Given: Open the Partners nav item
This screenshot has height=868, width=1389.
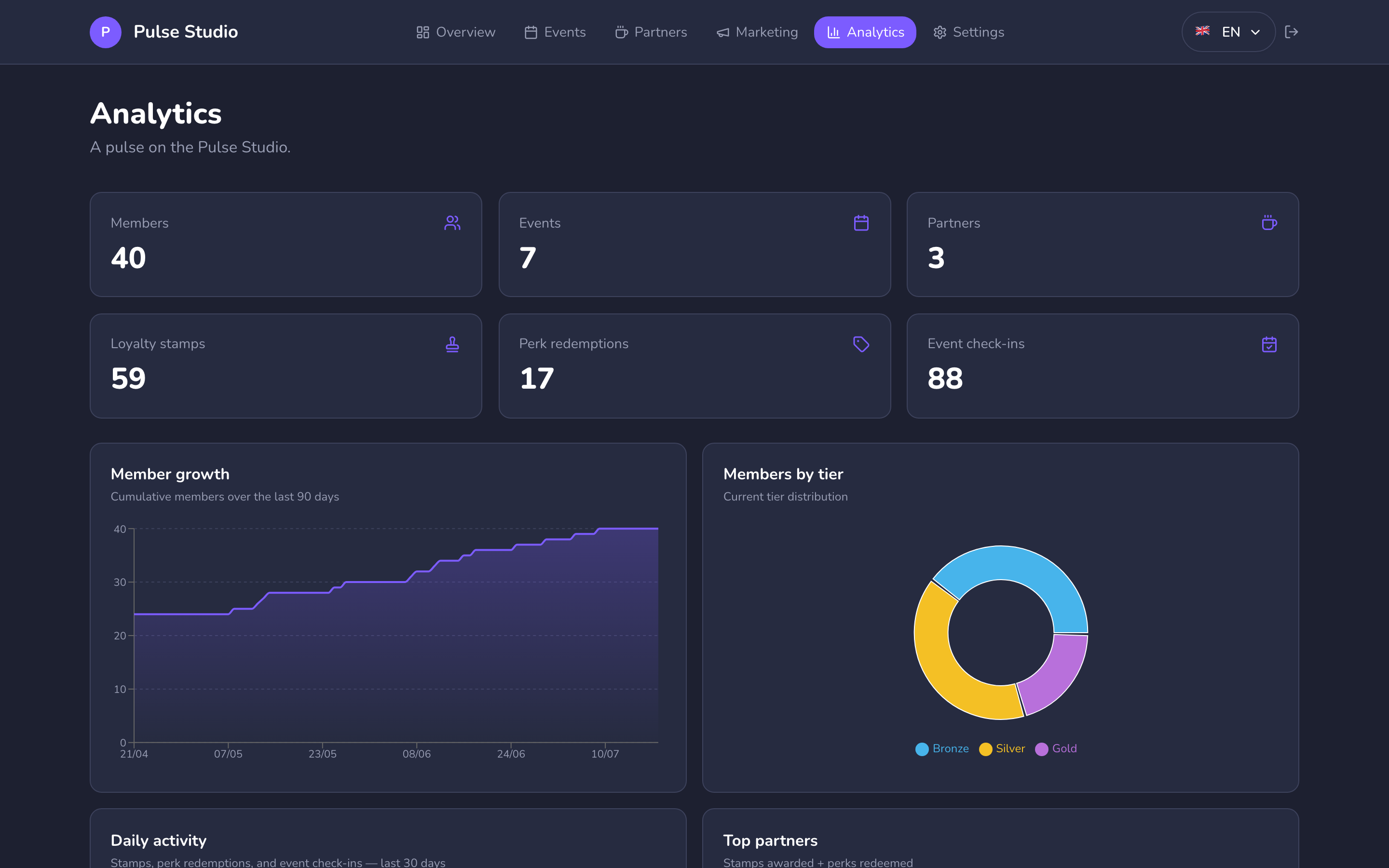Looking at the screenshot, I should [x=651, y=32].
